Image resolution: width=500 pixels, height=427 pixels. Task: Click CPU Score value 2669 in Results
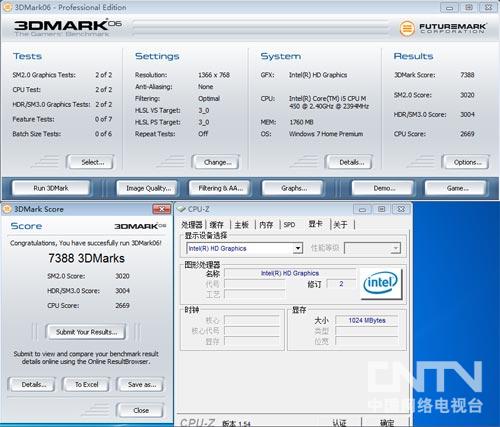pyautogui.click(x=467, y=134)
